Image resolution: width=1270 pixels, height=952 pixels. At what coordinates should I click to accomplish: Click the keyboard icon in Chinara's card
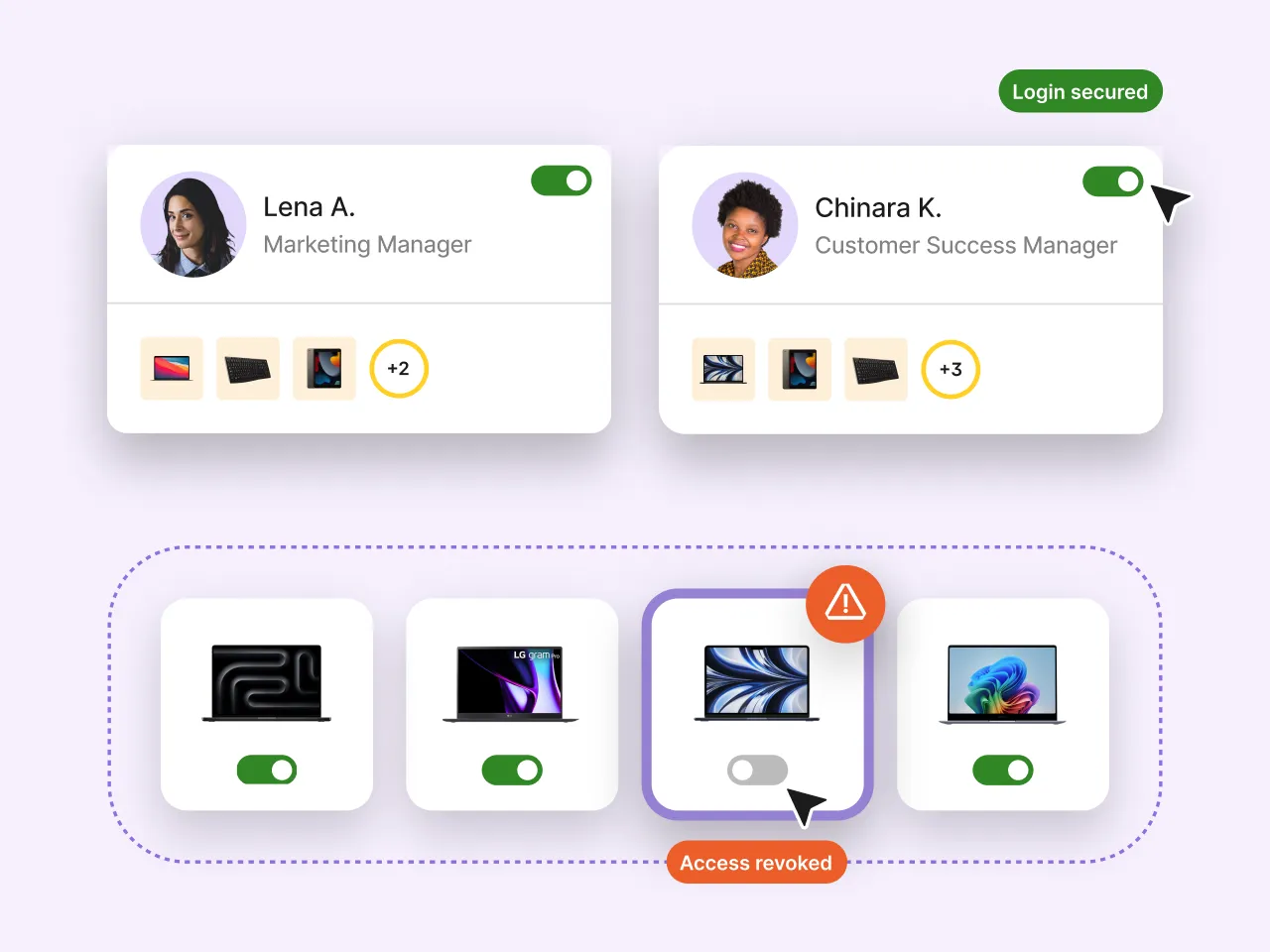pyautogui.click(x=876, y=370)
